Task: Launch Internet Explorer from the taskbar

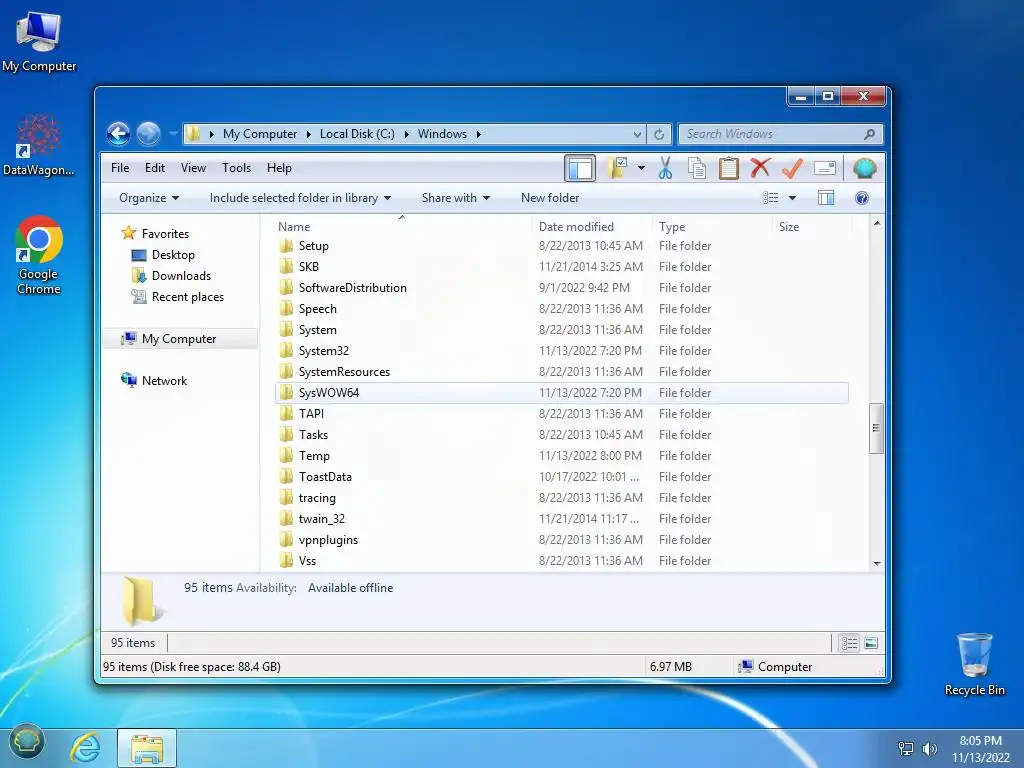Action: (86, 748)
